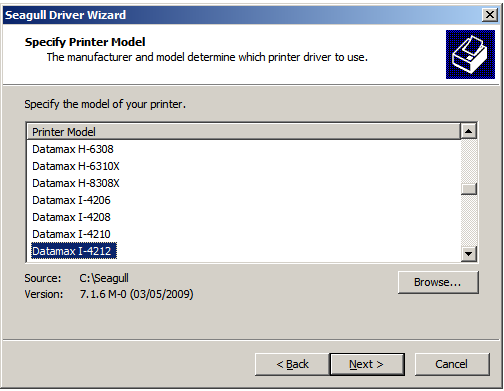Open the Browse... button for driver source
504x391 pixels.
pyautogui.click(x=438, y=282)
